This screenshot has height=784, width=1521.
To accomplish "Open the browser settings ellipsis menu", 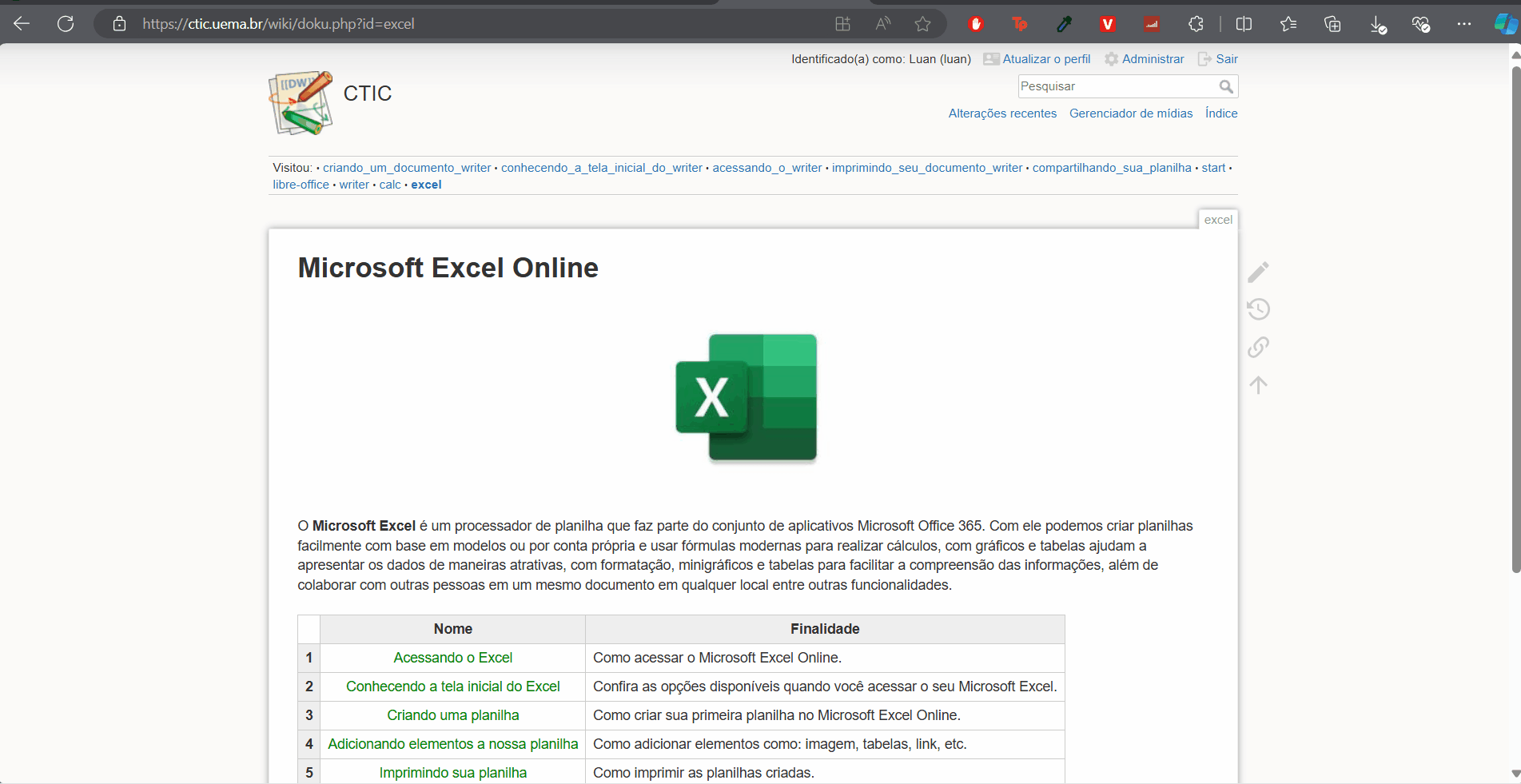I will [x=1463, y=24].
